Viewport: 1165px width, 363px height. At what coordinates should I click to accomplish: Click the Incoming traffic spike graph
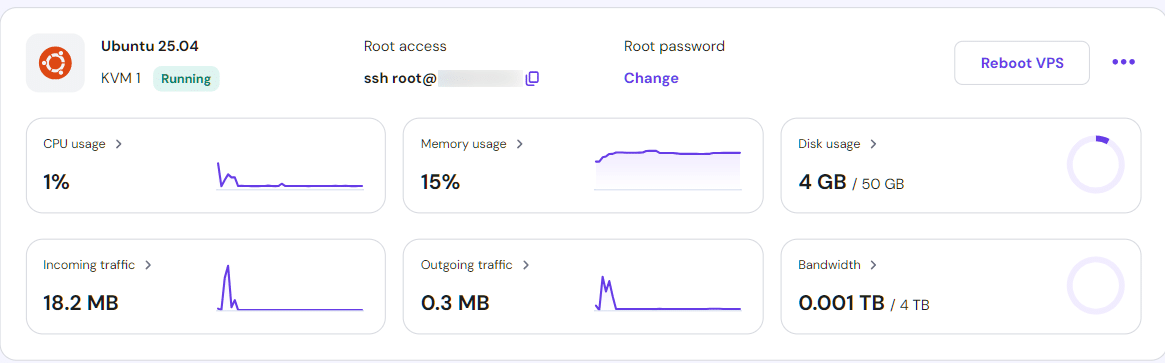tap(290, 287)
